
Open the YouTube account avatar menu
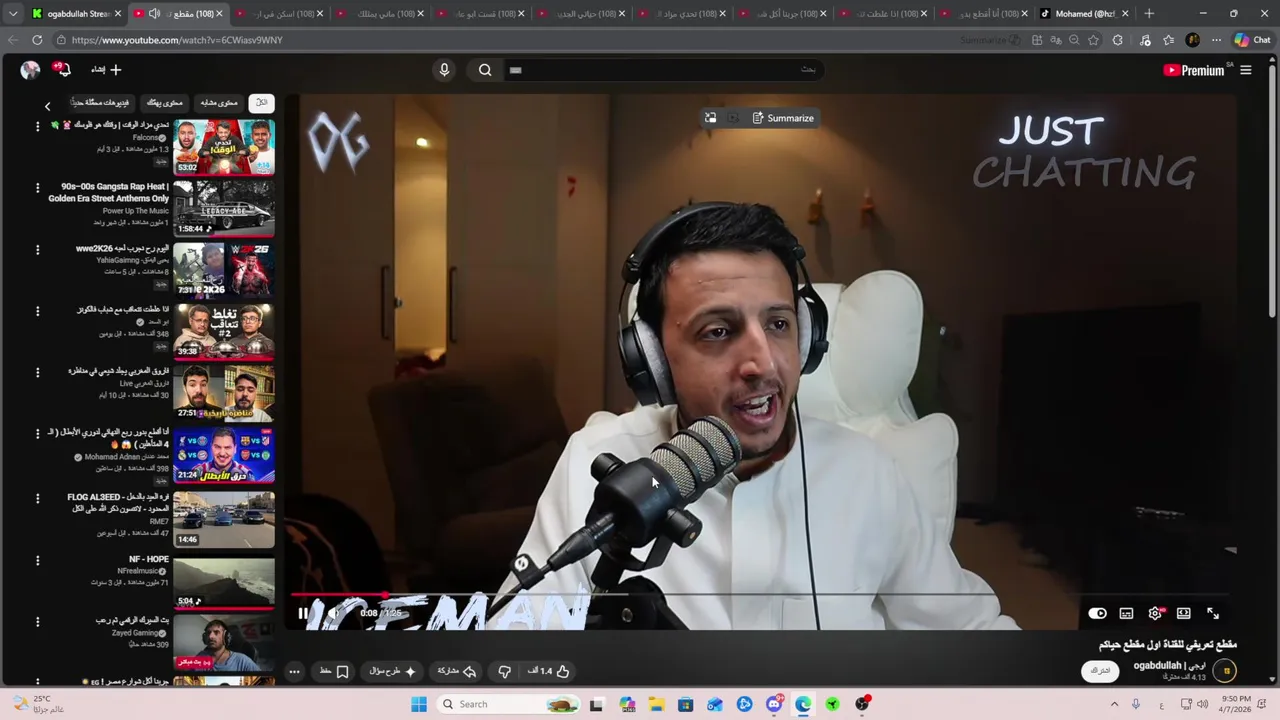coord(30,70)
